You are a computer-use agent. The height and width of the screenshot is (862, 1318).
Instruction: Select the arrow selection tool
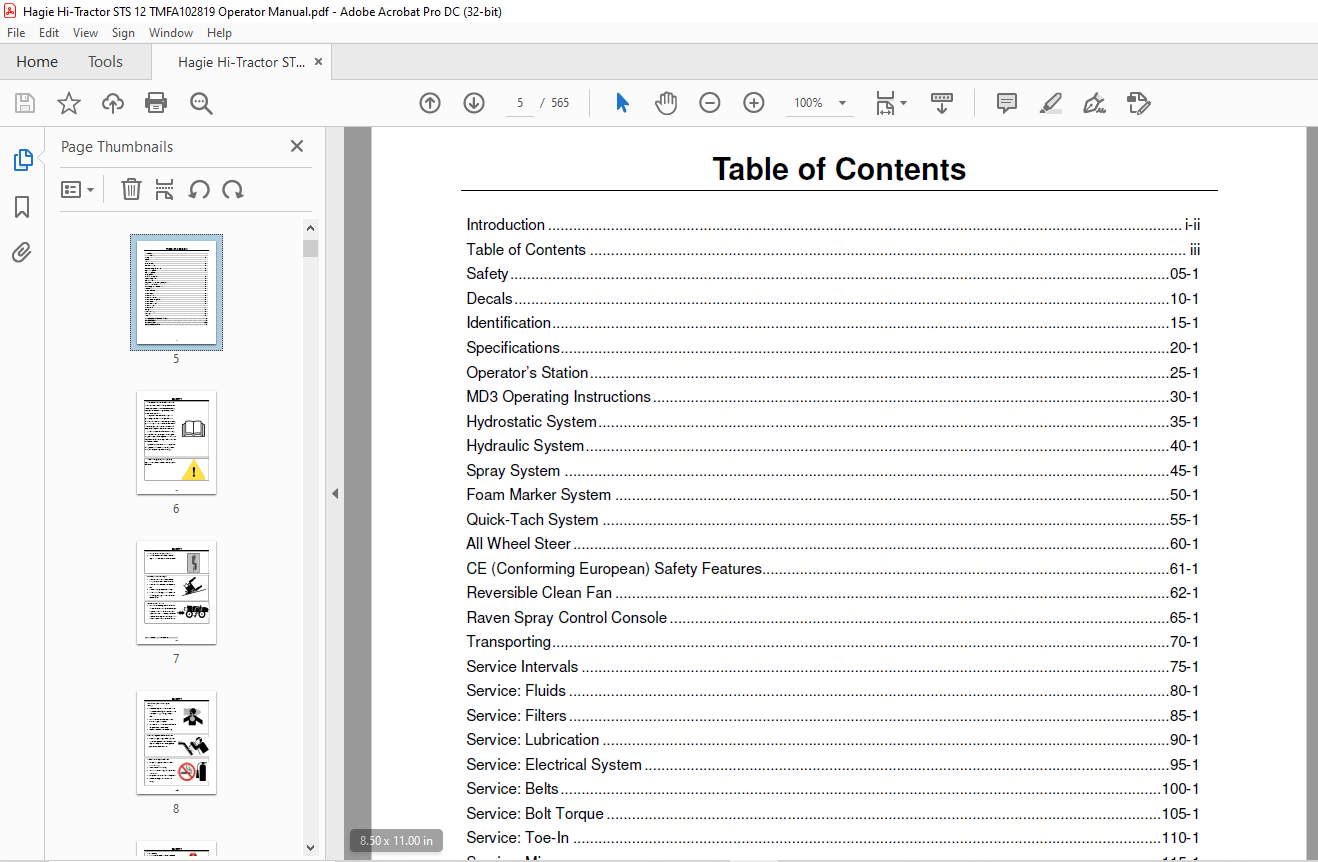(x=622, y=103)
